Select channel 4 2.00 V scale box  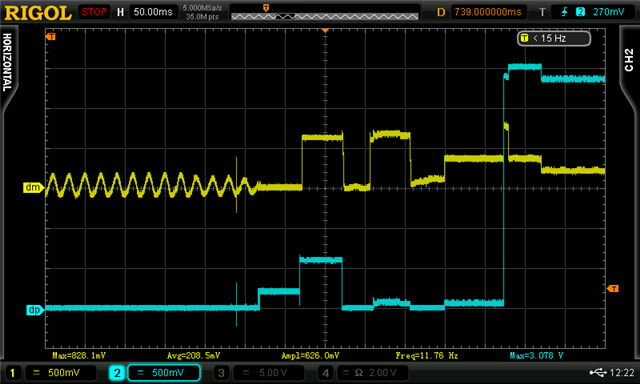(373, 373)
